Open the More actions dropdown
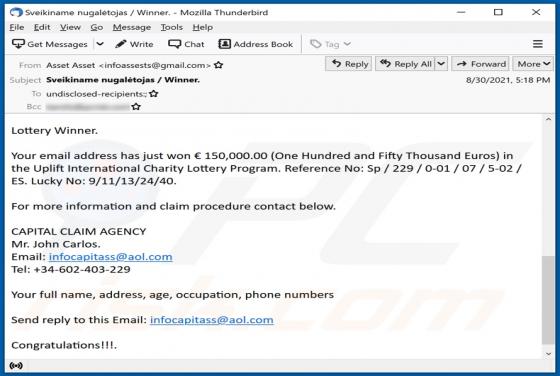 tap(533, 64)
